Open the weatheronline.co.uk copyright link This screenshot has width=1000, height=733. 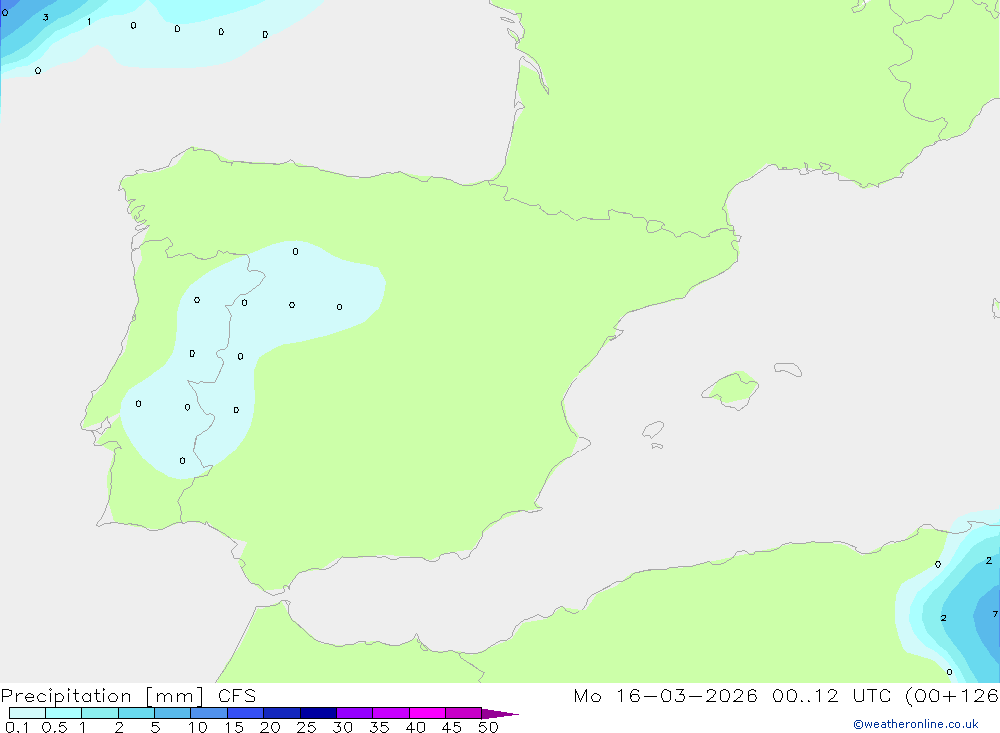916,724
